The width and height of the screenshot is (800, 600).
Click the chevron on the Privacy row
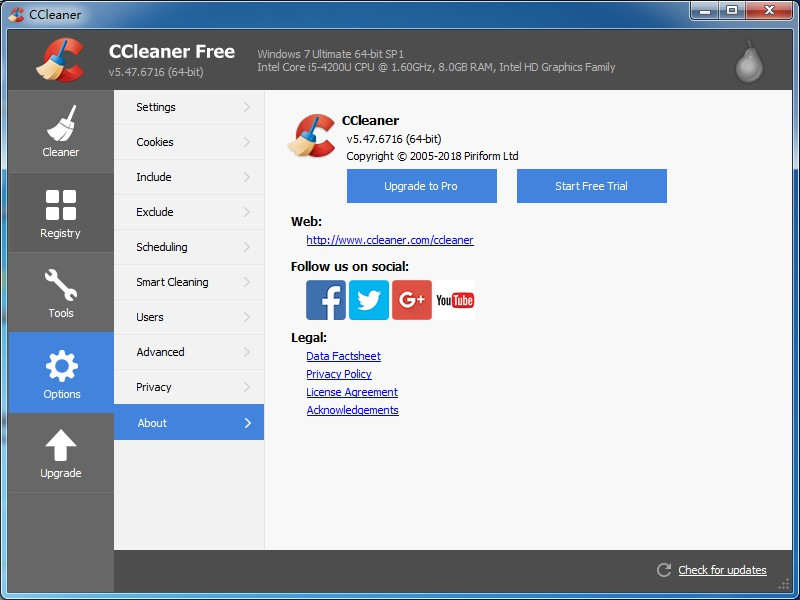(247, 387)
